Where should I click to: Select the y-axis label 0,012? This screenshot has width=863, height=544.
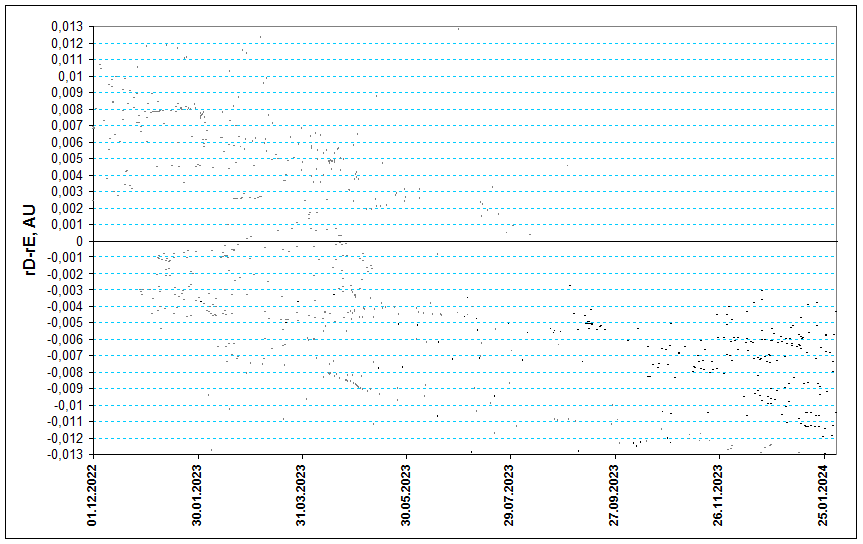click(67, 43)
